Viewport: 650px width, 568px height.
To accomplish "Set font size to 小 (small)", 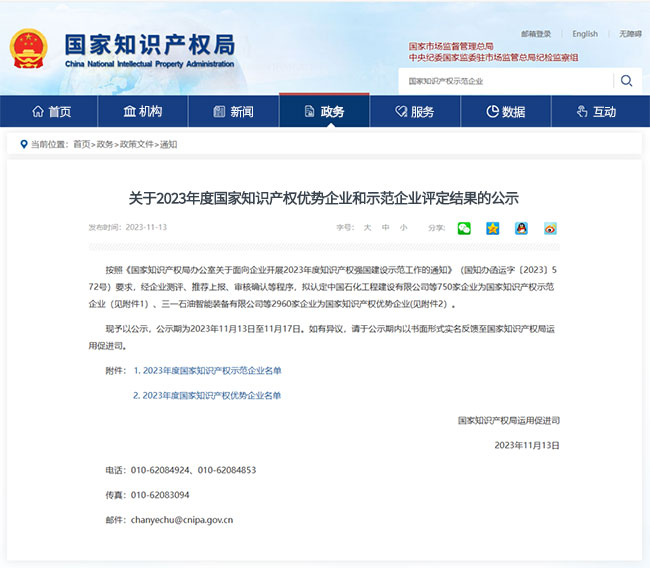I will [x=403, y=228].
